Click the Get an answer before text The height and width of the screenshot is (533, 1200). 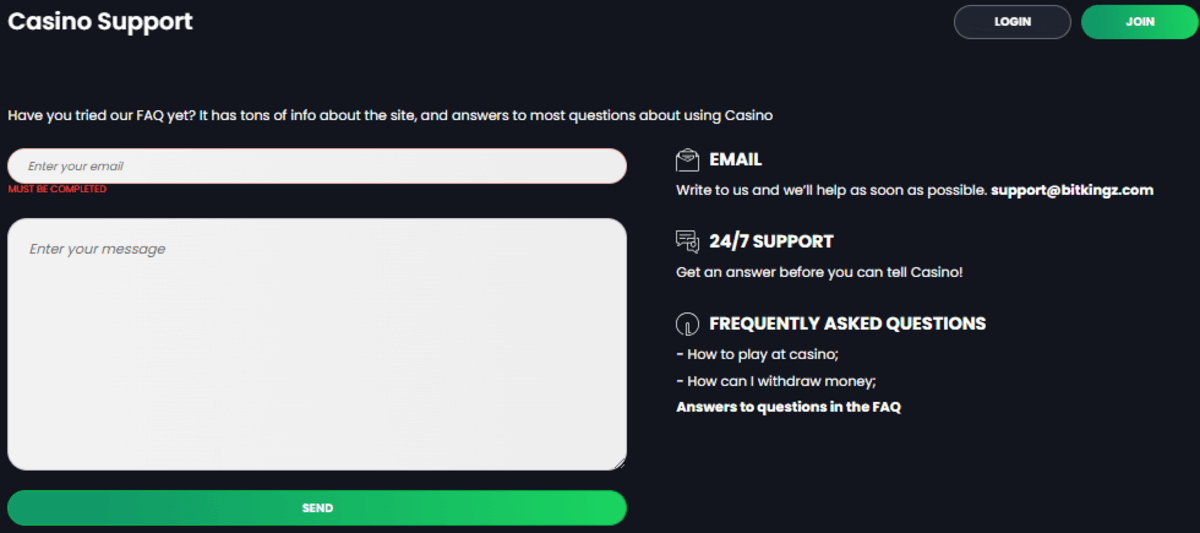[x=819, y=272]
